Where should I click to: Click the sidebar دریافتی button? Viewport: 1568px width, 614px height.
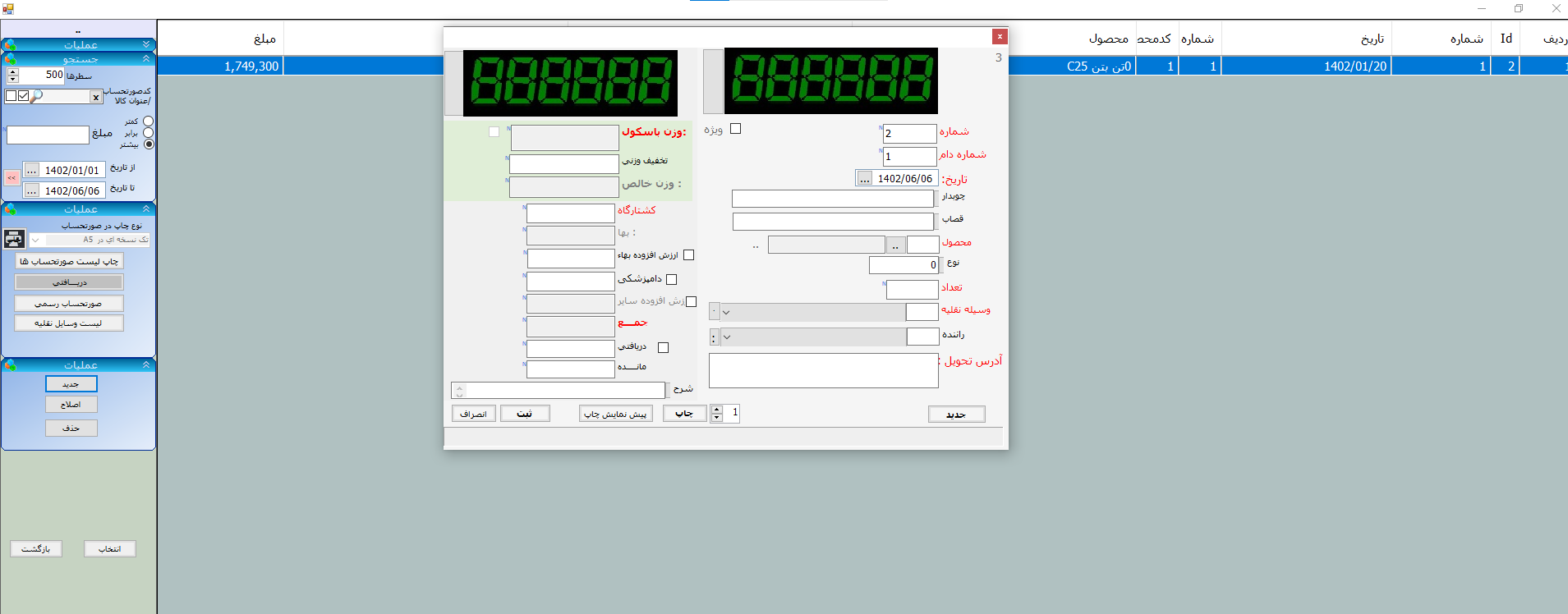[69, 282]
